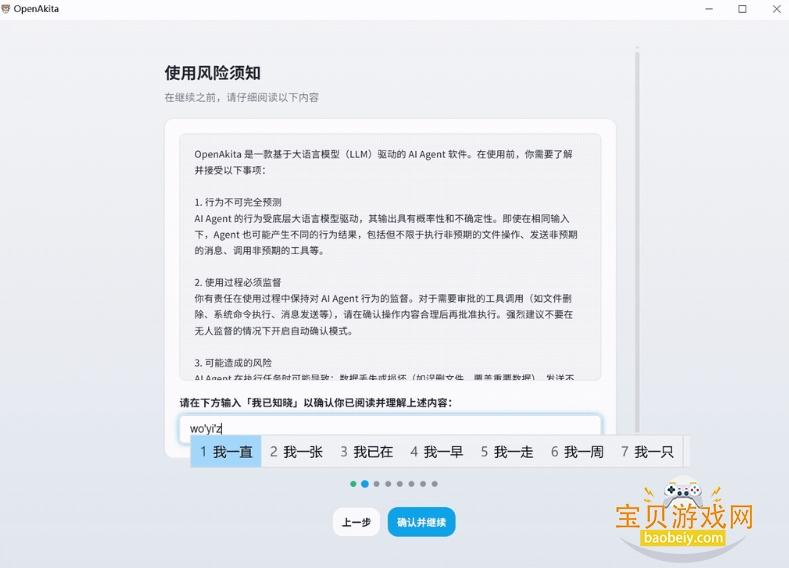Choose IME candidate 5 我一走
Image resolution: width=789 pixels, height=568 pixels.
pyautogui.click(x=507, y=452)
